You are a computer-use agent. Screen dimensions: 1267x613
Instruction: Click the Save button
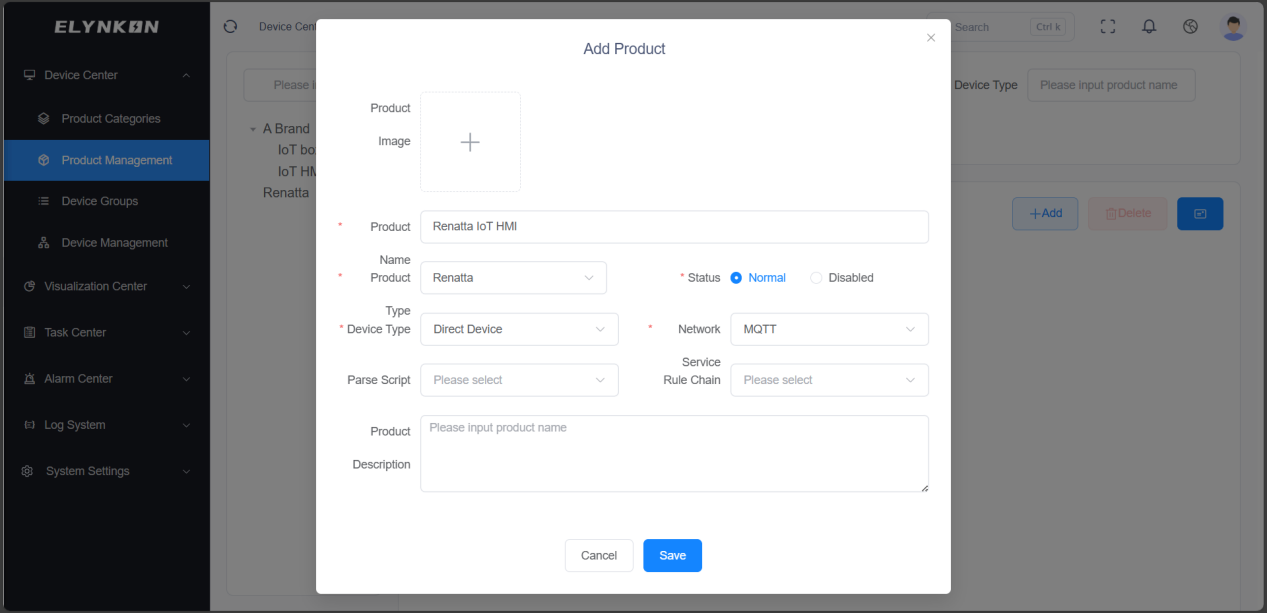(x=672, y=556)
